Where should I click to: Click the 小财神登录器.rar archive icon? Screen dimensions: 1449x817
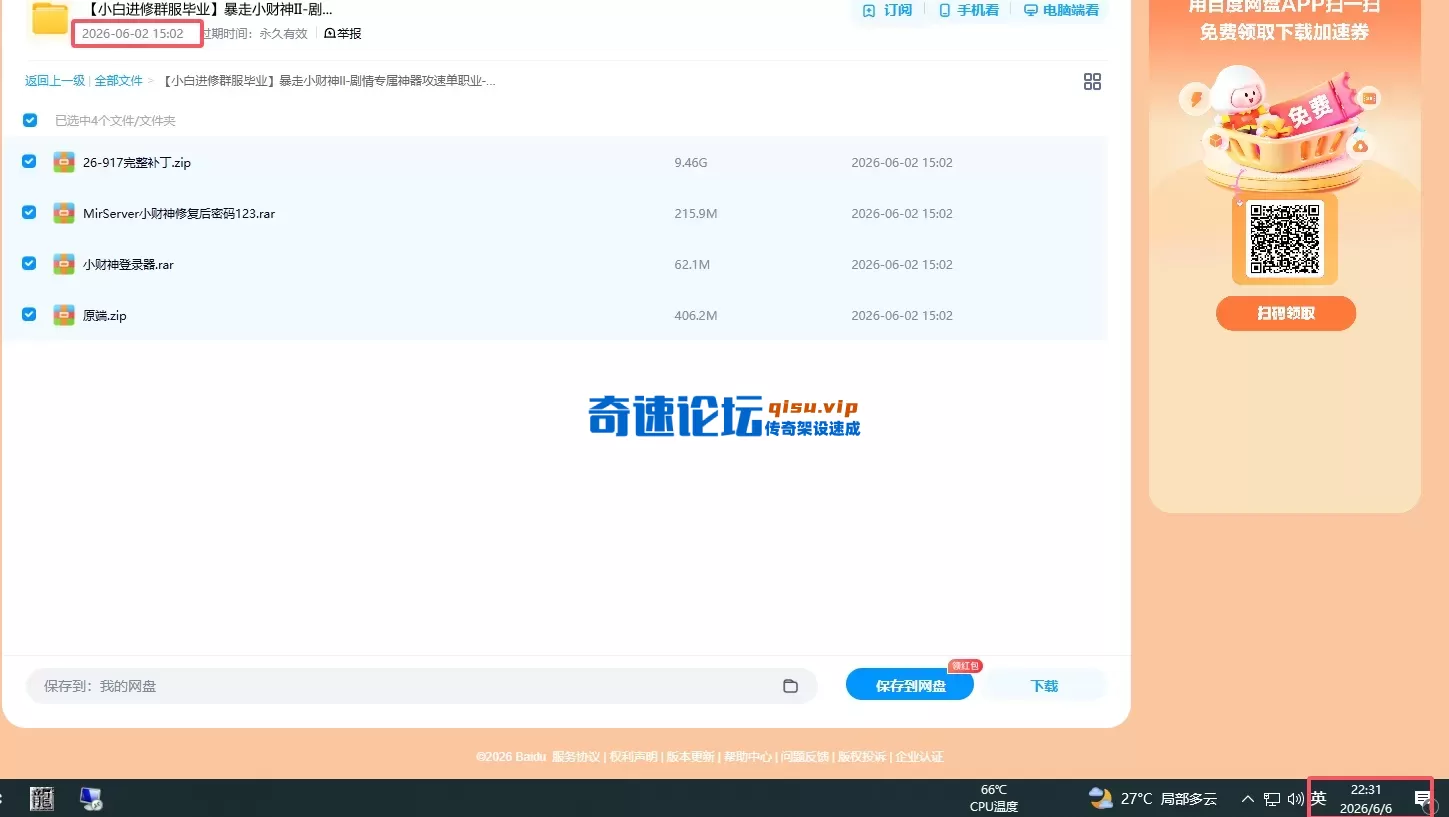tap(64, 264)
